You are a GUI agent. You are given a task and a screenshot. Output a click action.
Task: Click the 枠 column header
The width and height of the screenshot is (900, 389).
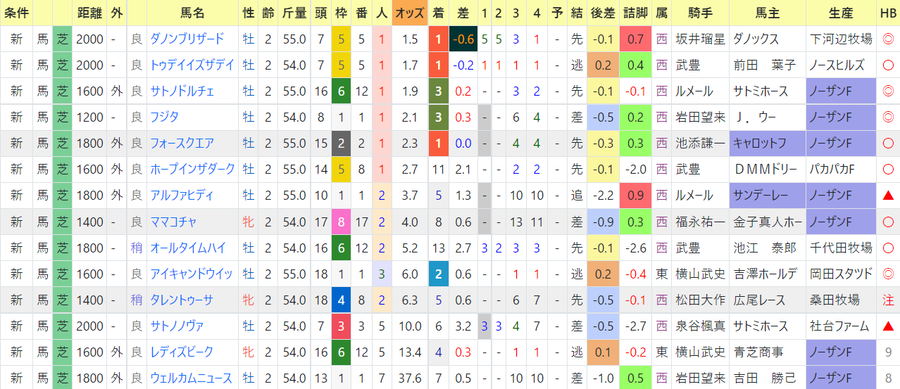point(341,13)
